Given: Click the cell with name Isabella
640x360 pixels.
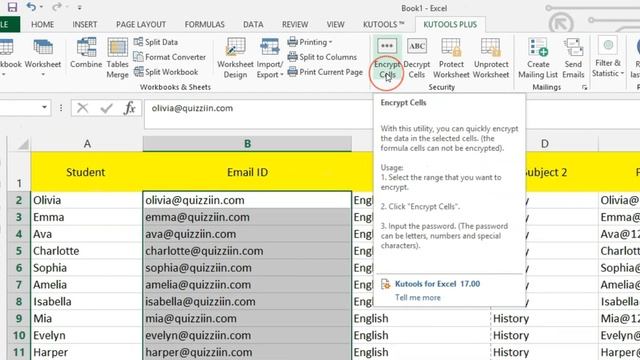Looking at the screenshot, I should [x=86, y=302].
